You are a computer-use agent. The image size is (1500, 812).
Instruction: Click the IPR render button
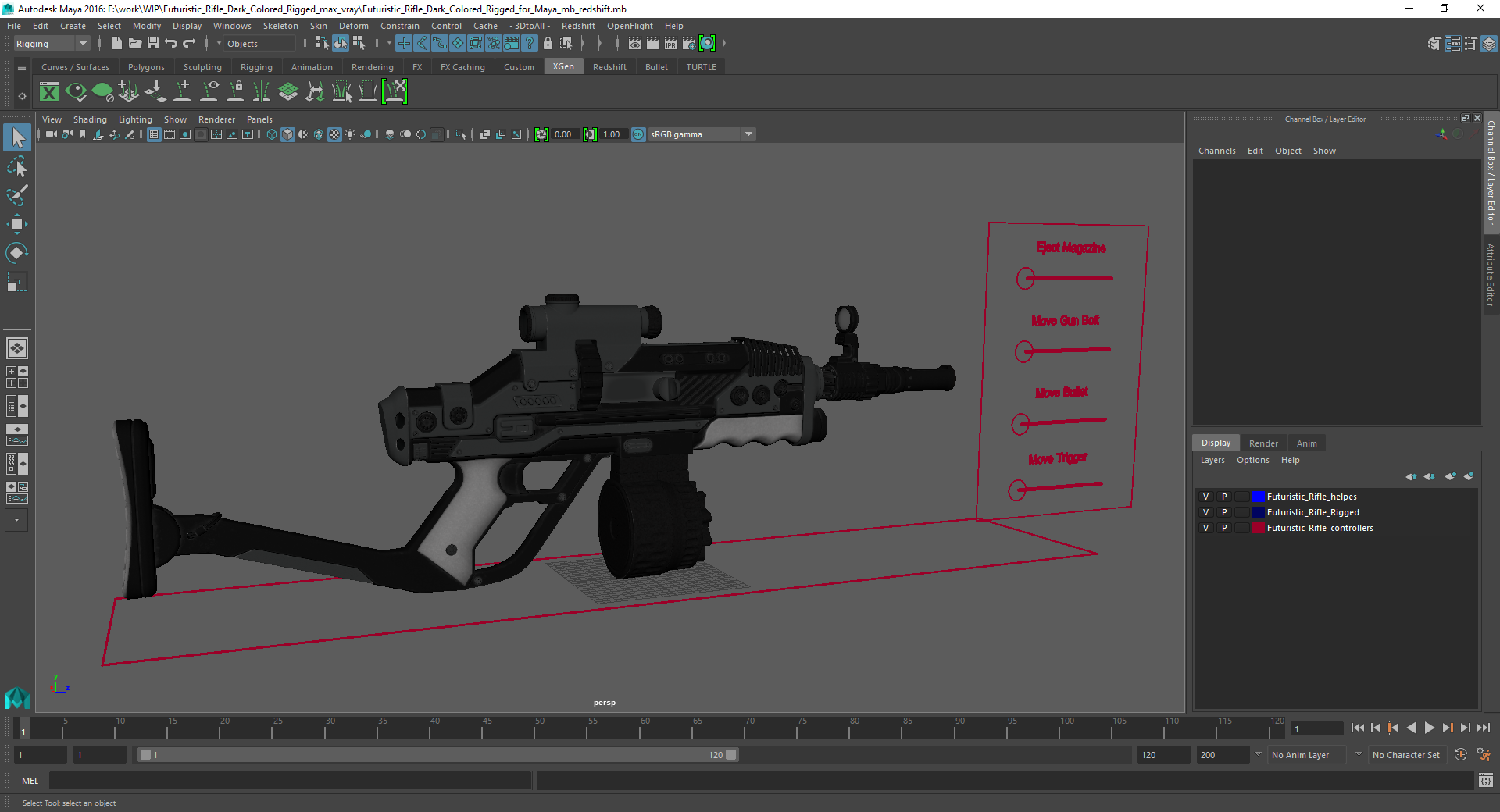pyautogui.click(x=671, y=44)
